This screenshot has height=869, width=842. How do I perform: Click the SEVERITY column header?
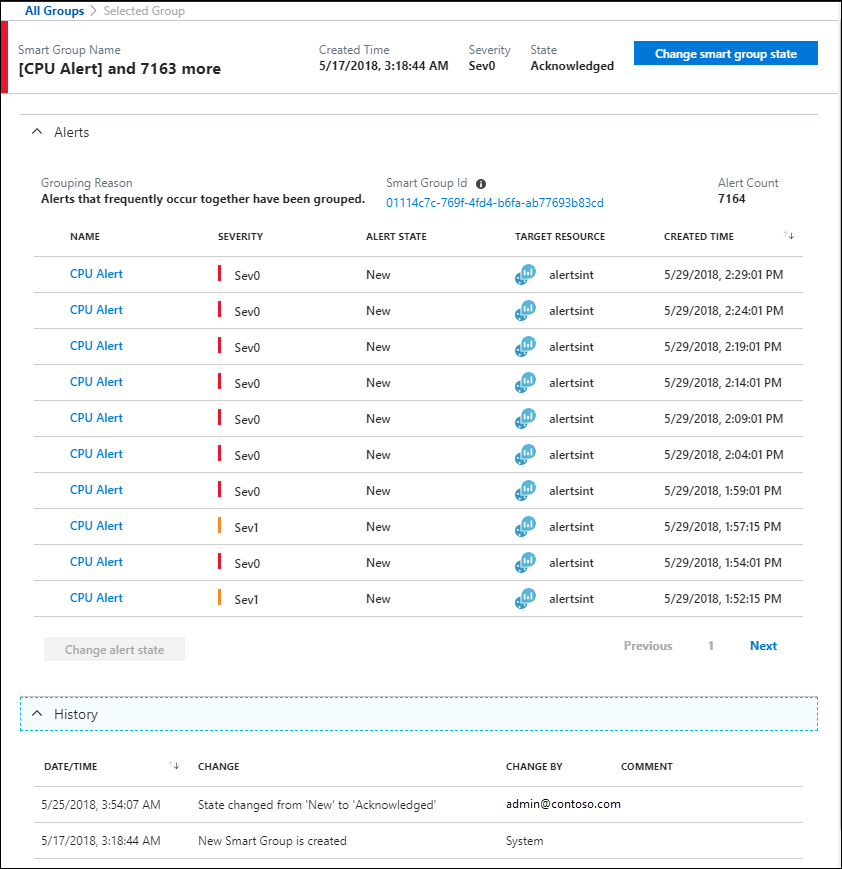pyautogui.click(x=240, y=237)
